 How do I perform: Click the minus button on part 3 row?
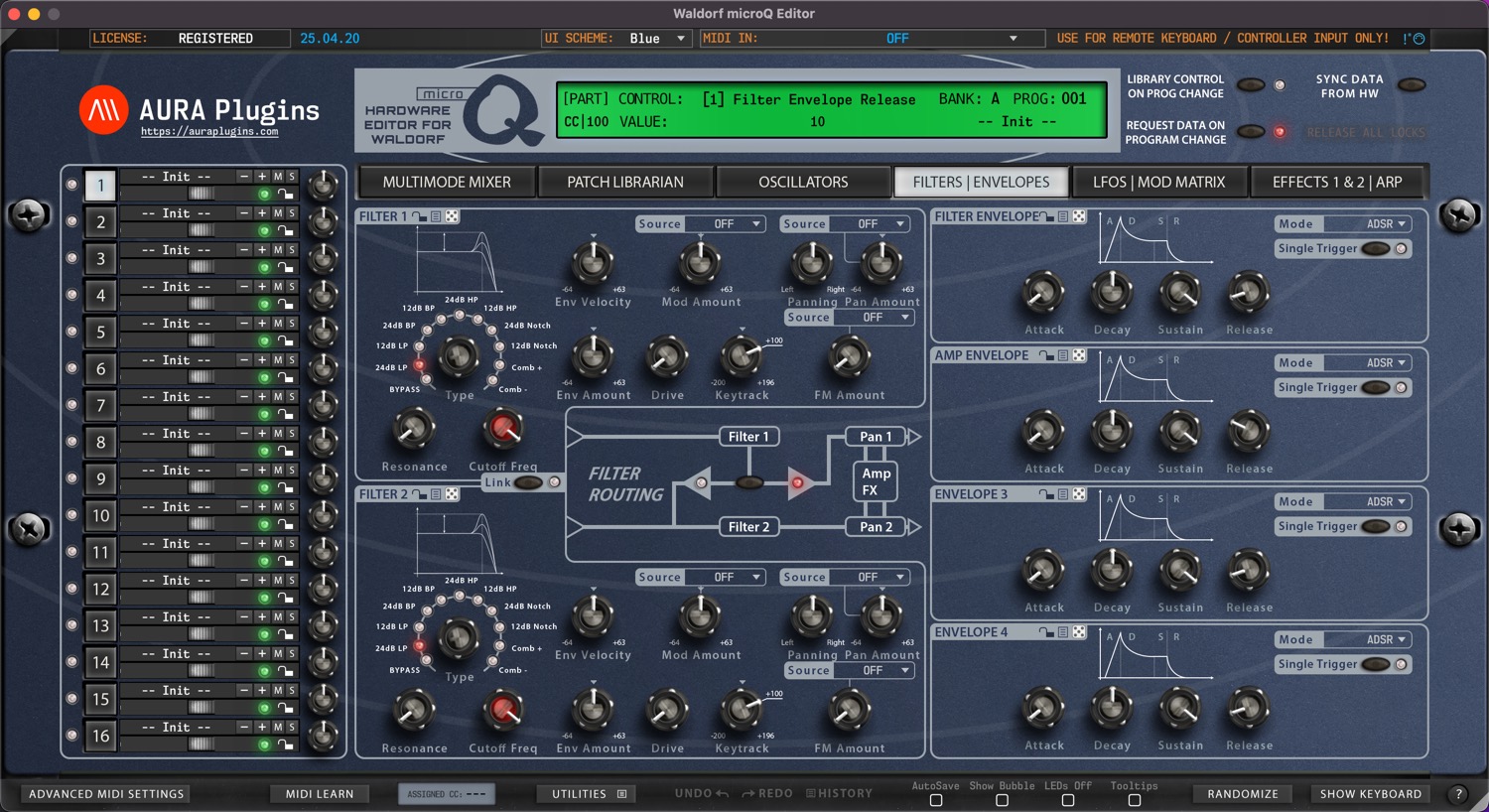click(244, 250)
